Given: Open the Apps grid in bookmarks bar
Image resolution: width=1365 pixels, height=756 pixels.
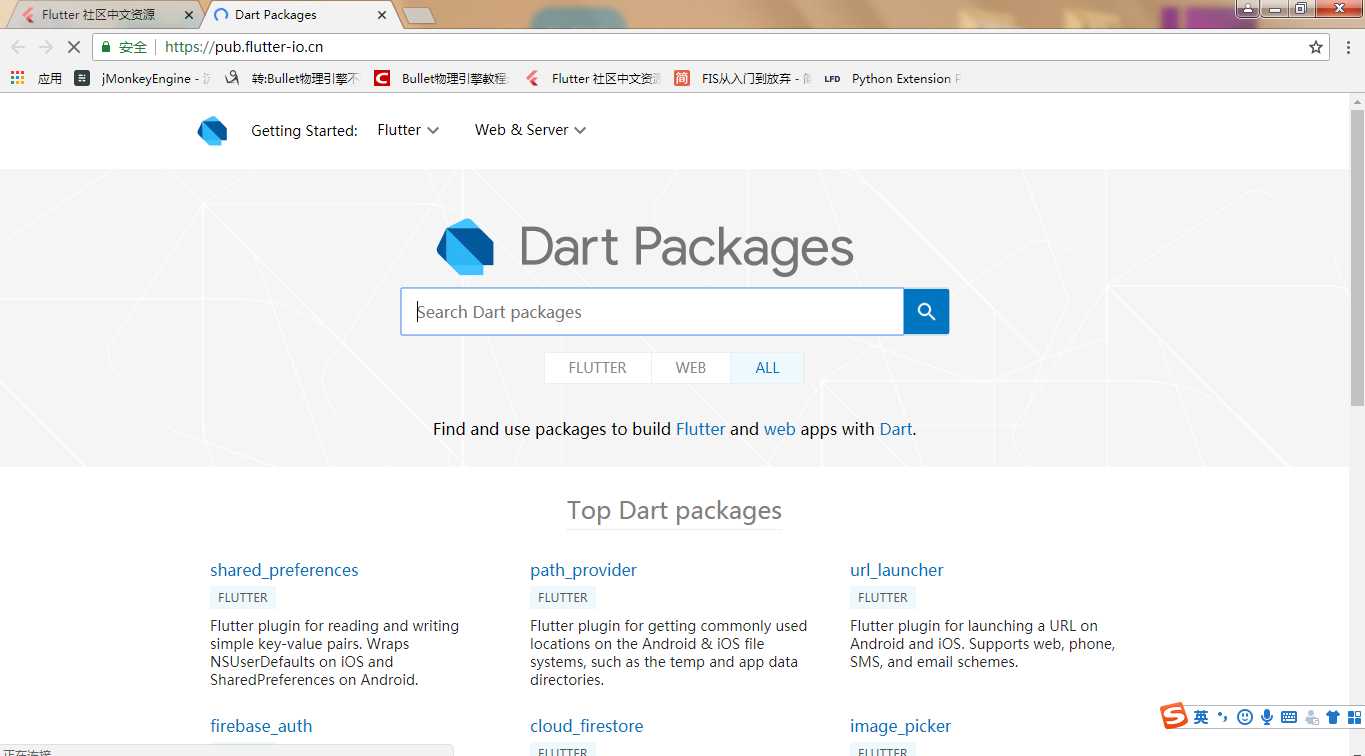Looking at the screenshot, I should coord(17,78).
